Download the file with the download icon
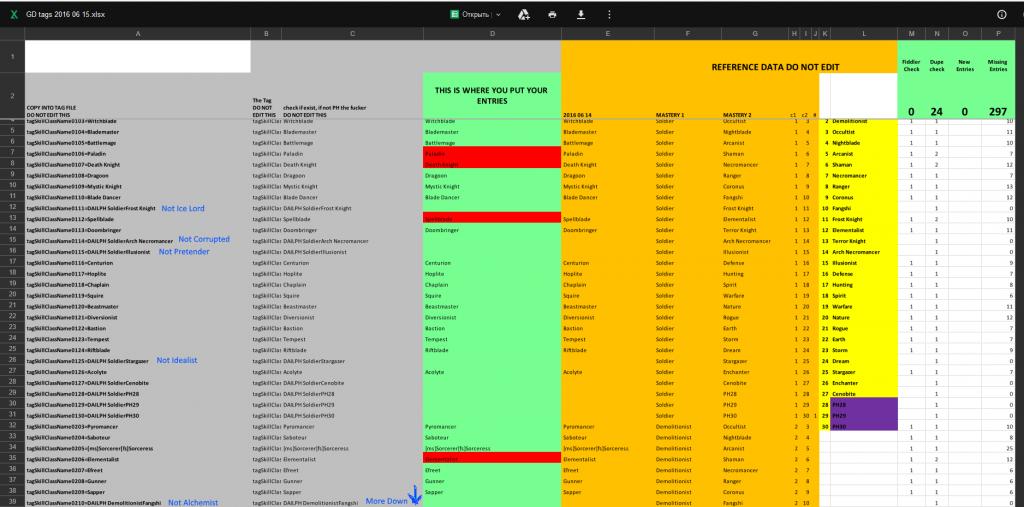1024x507 pixels. 581,15
